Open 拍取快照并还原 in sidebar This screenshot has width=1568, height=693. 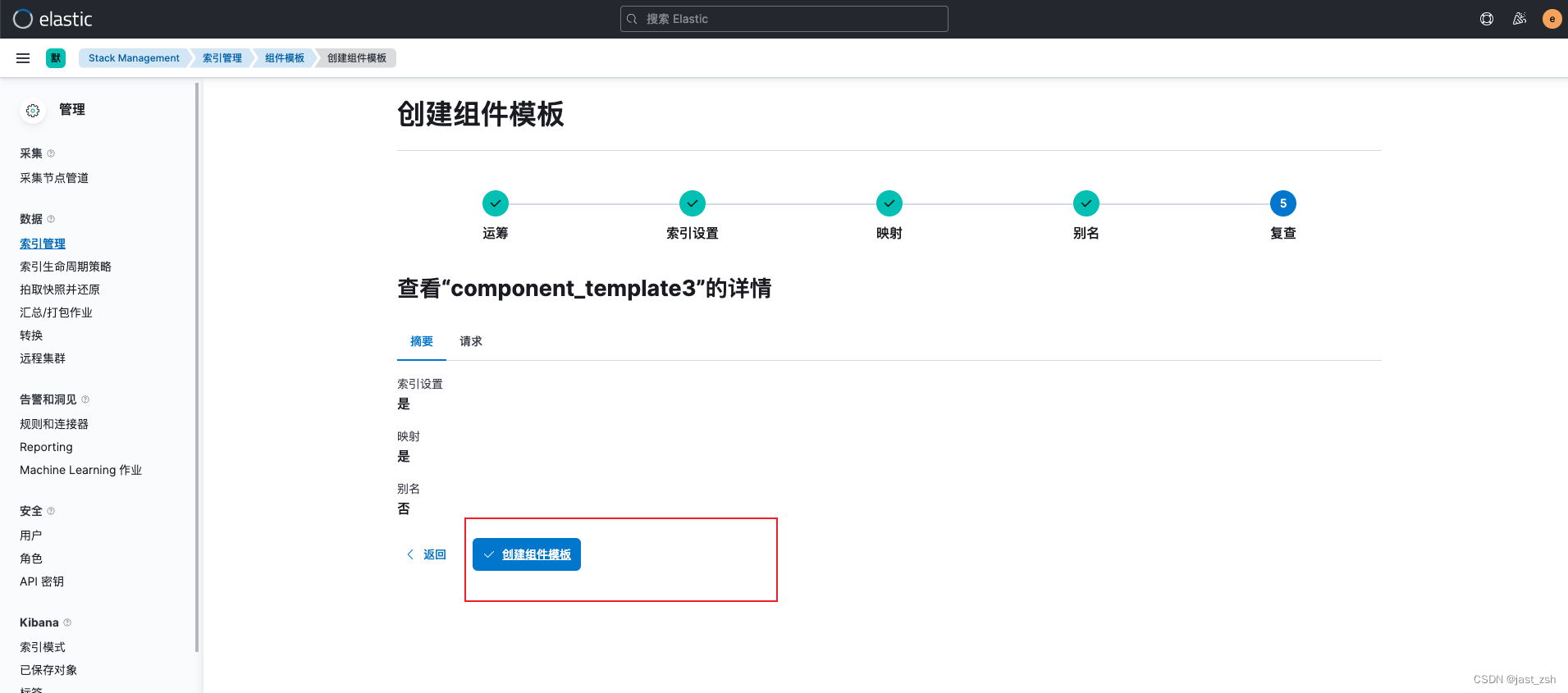60,290
